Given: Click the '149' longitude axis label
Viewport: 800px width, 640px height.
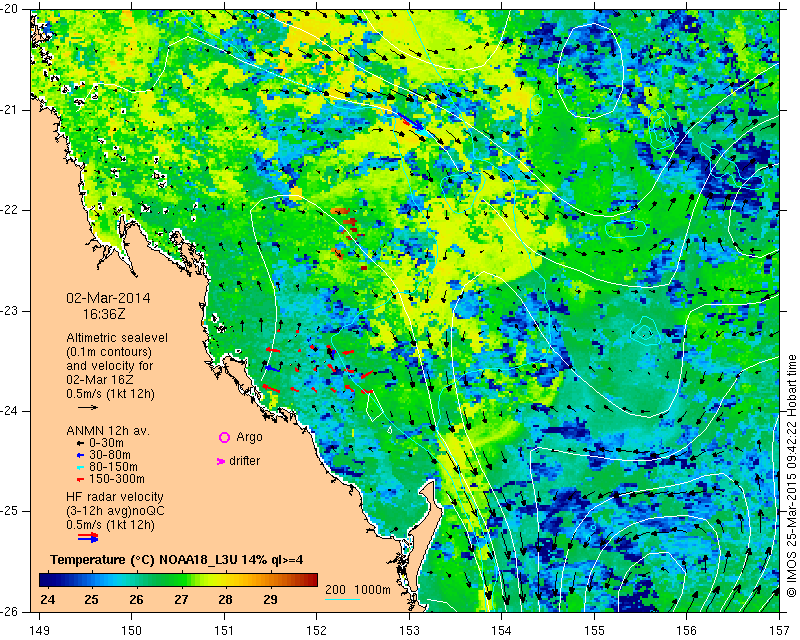Looking at the screenshot, I should click(39, 631).
